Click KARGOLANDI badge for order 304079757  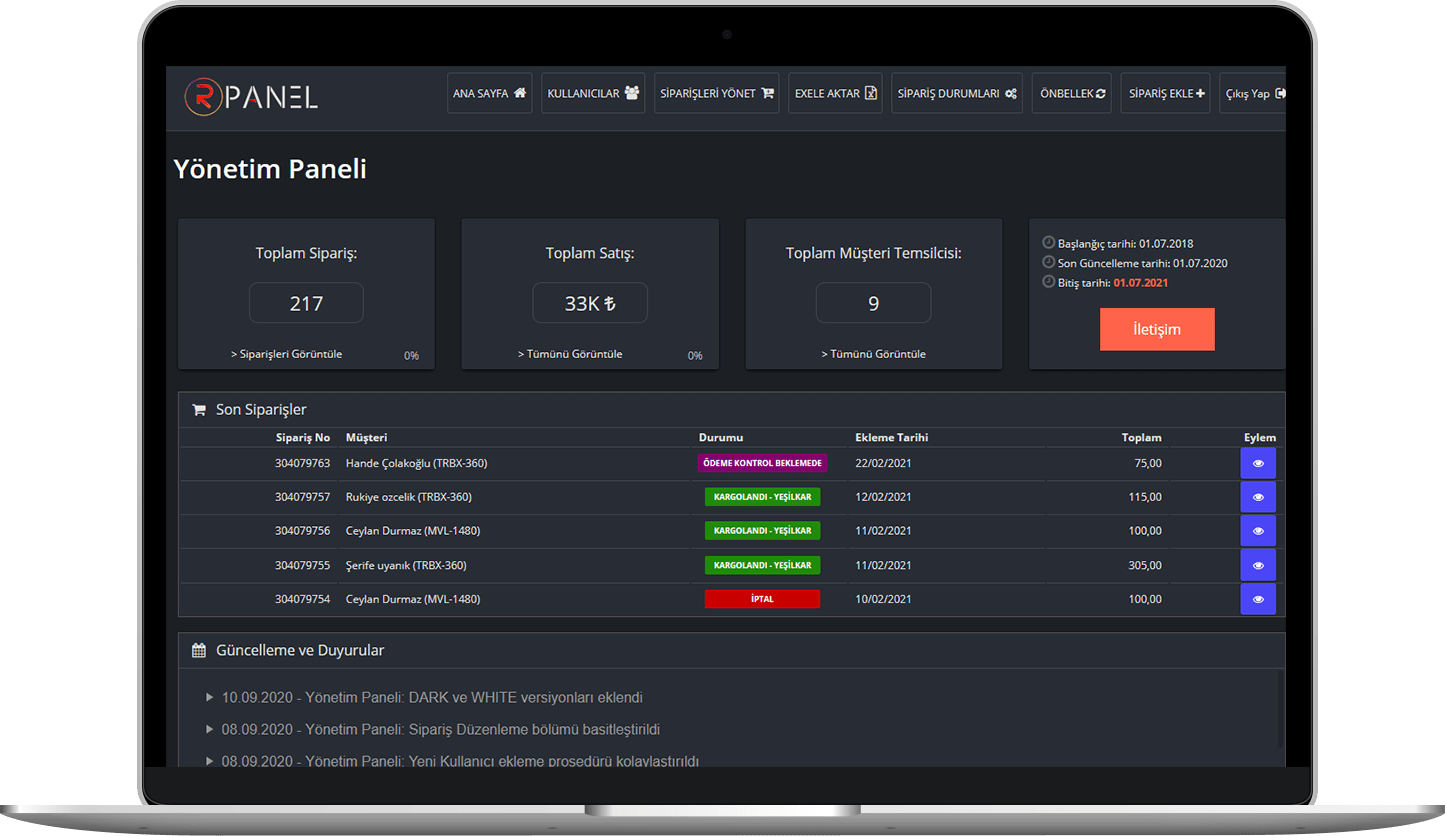(762, 497)
